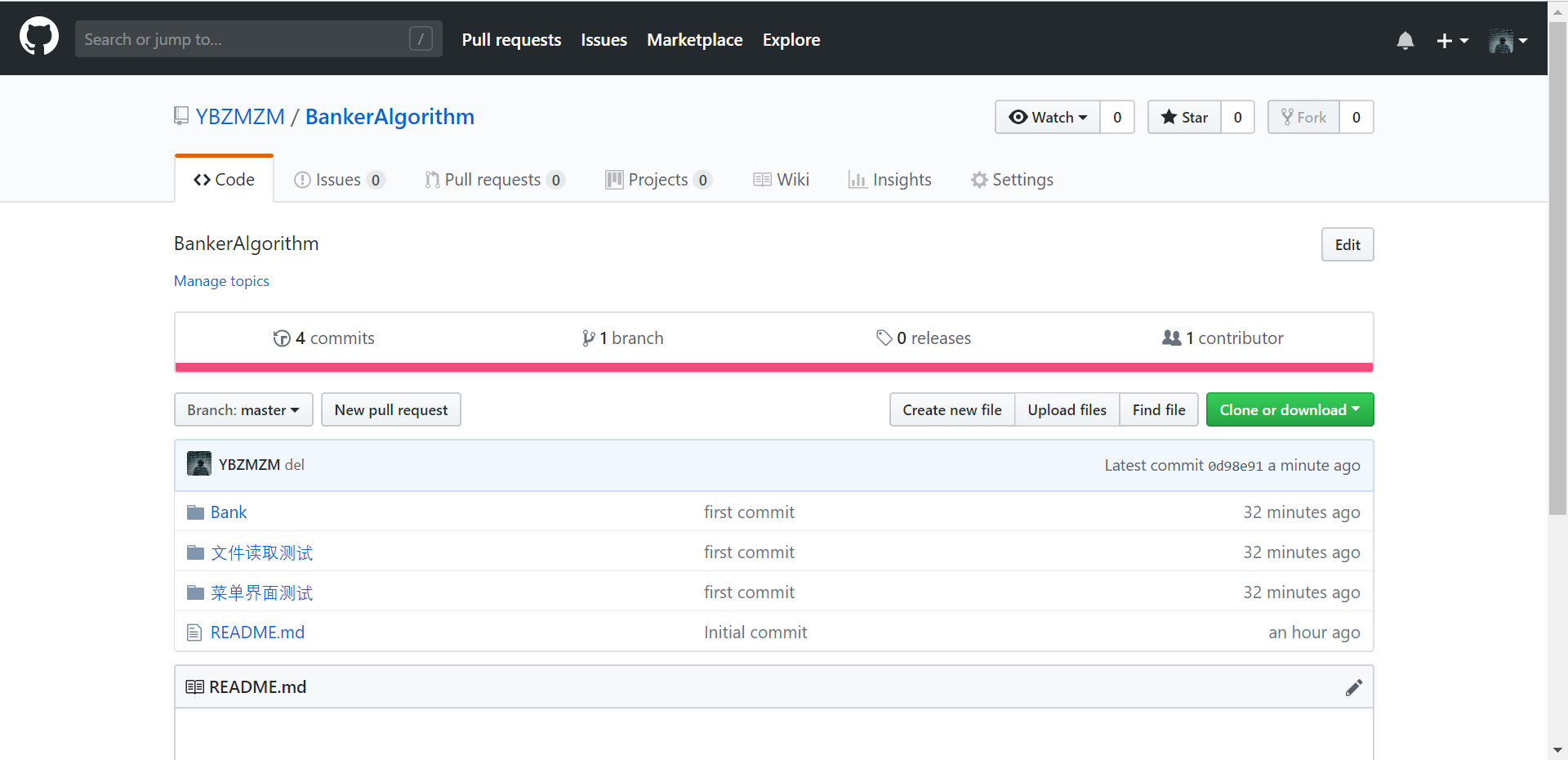This screenshot has height=760, width=1568.
Task: Open the Branch: master dropdown
Action: click(x=243, y=409)
